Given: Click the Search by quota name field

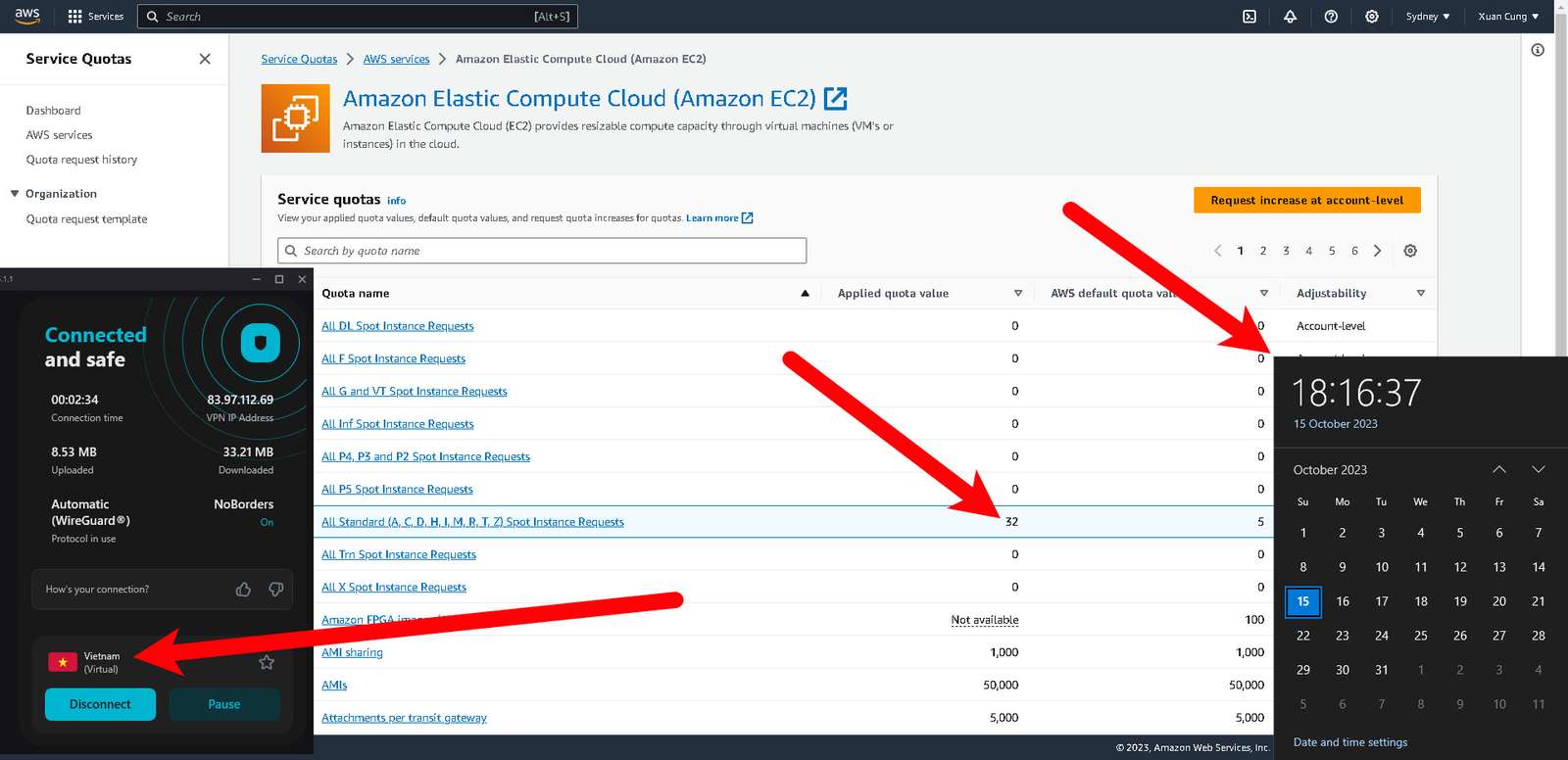Looking at the screenshot, I should tap(542, 251).
